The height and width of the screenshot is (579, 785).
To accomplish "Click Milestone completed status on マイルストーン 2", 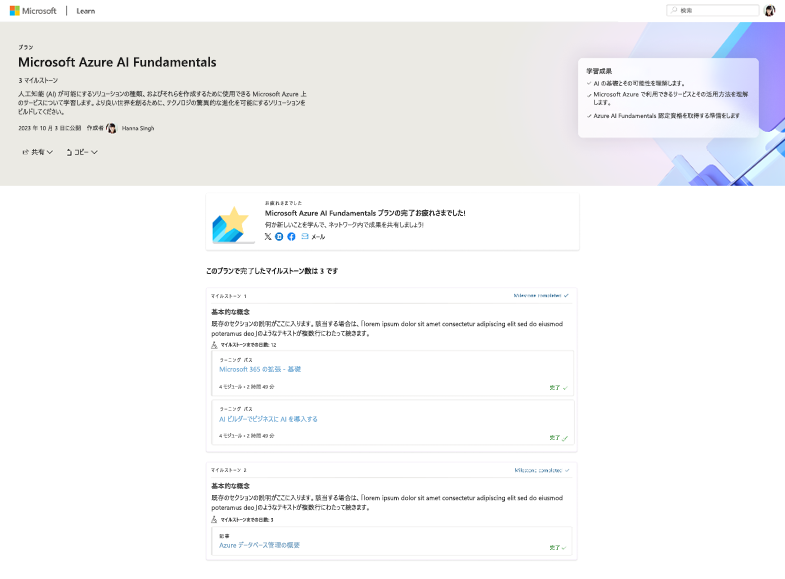I will pyautogui.click(x=542, y=470).
